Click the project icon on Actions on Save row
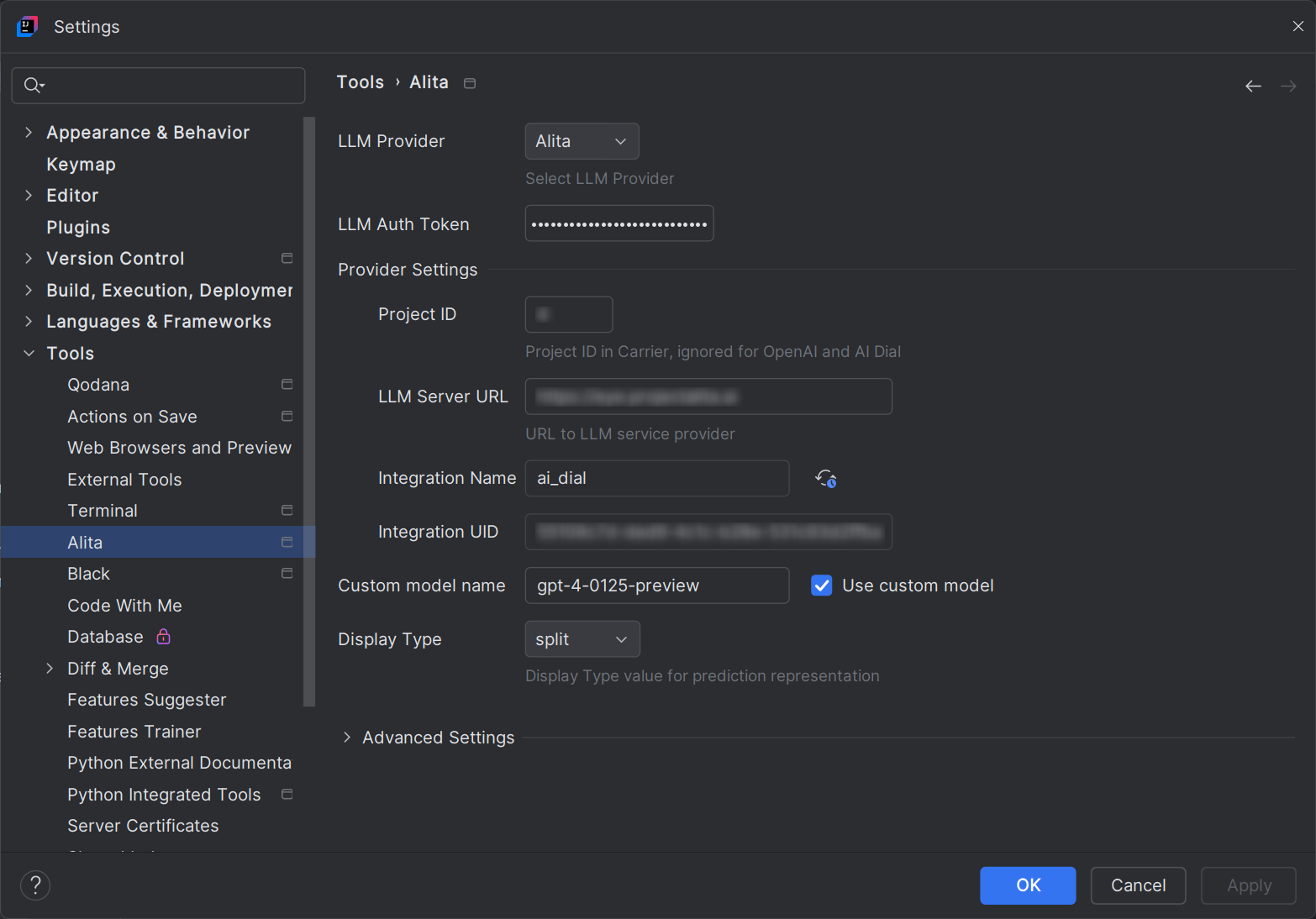Viewport: 1316px width, 919px height. tap(287, 416)
